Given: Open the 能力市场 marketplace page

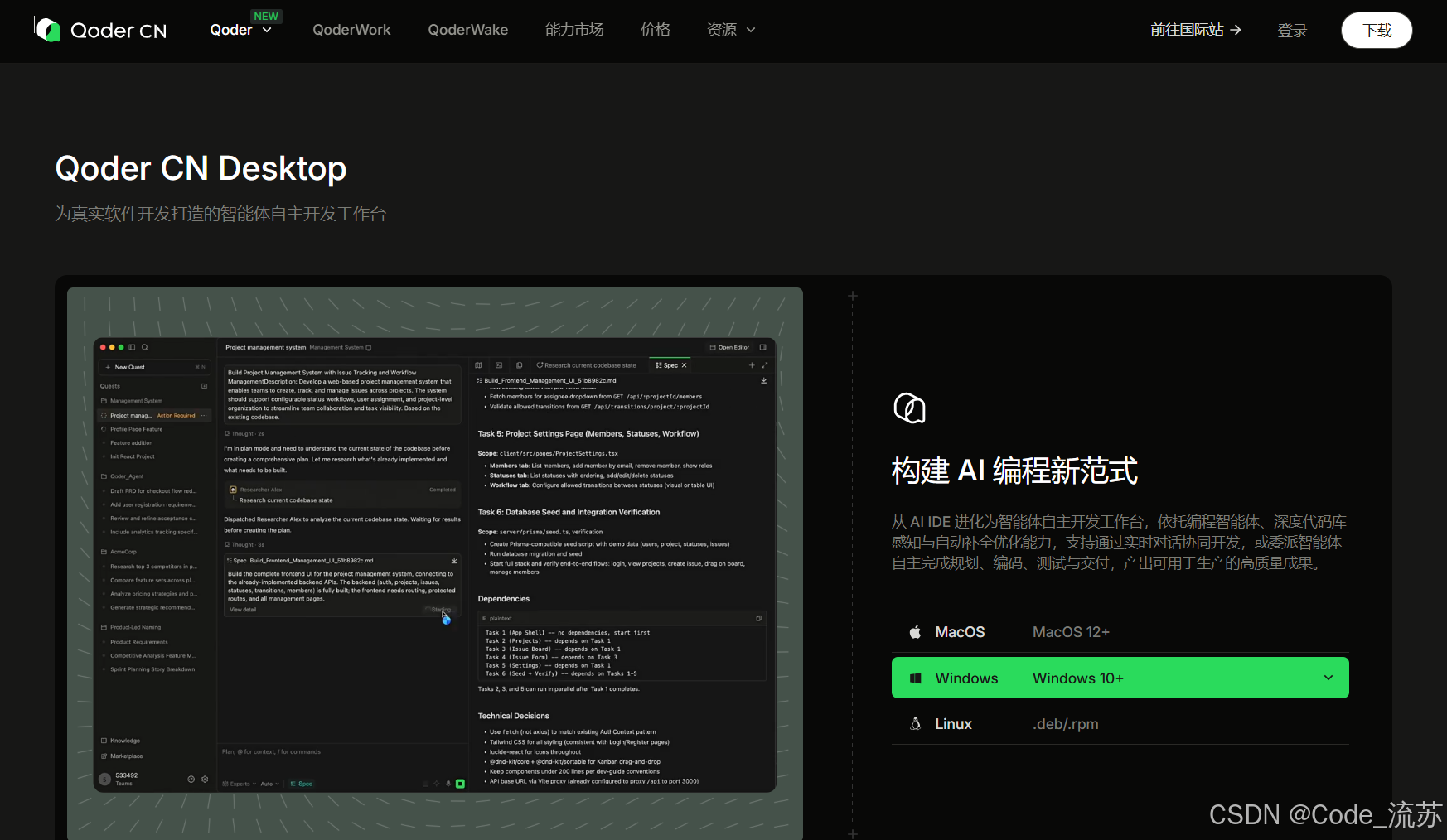Looking at the screenshot, I should pyautogui.click(x=574, y=30).
